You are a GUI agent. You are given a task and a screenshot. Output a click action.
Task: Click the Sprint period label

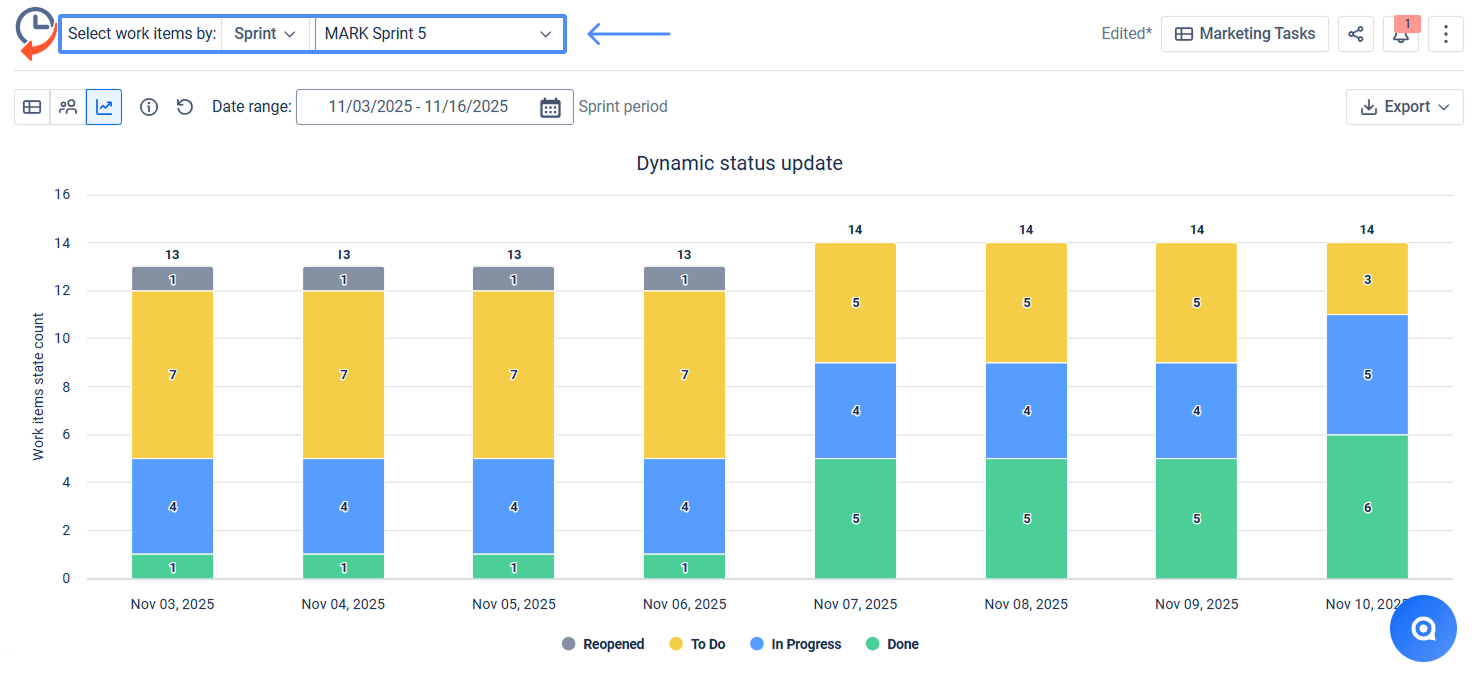click(x=623, y=107)
